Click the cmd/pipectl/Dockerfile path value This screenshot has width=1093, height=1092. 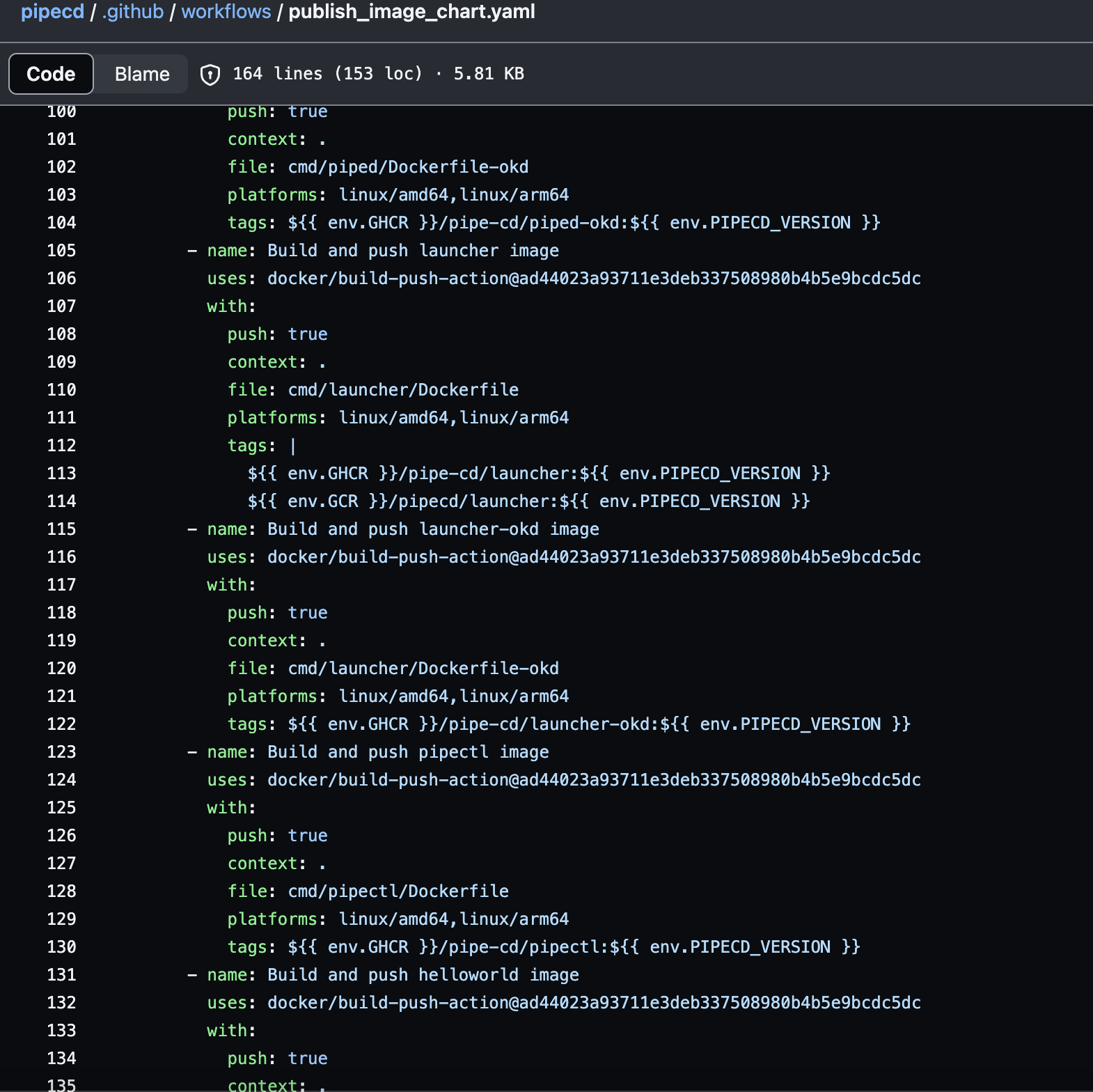[398, 891]
